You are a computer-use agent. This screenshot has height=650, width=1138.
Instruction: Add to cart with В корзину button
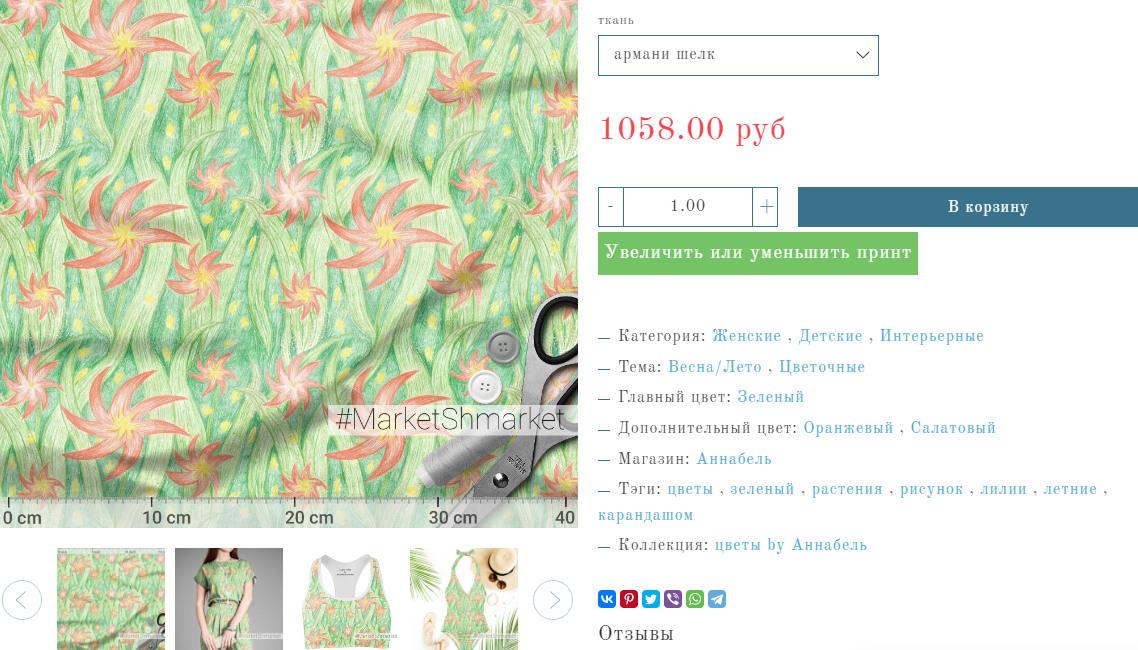click(968, 207)
